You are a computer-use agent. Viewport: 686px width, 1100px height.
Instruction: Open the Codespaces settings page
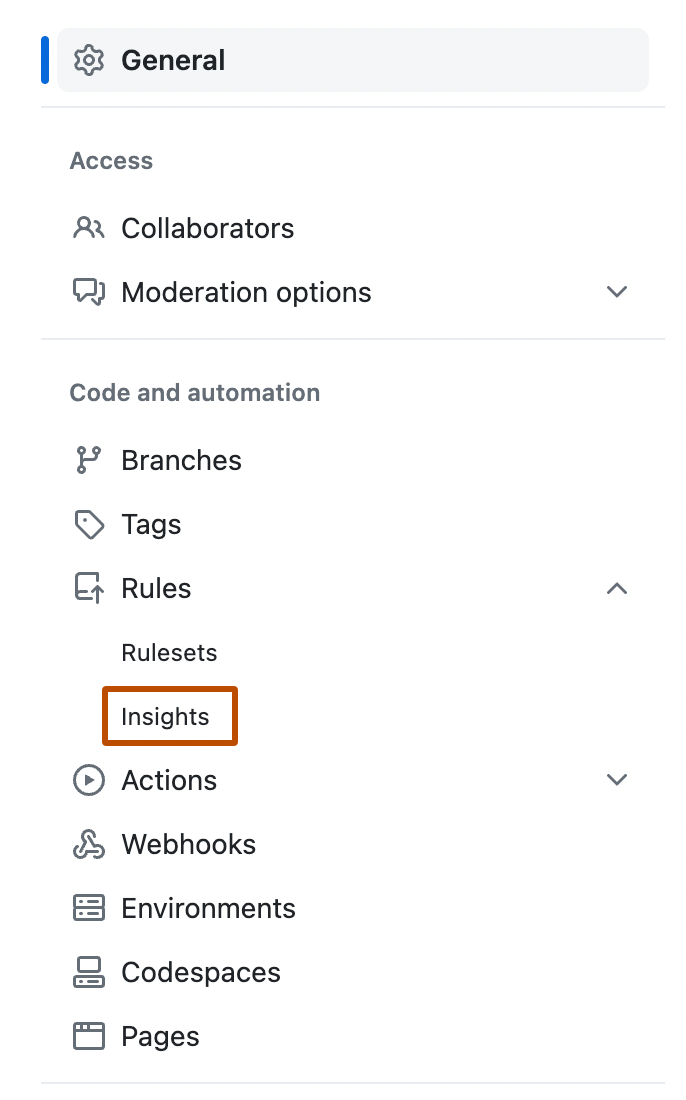coord(200,972)
